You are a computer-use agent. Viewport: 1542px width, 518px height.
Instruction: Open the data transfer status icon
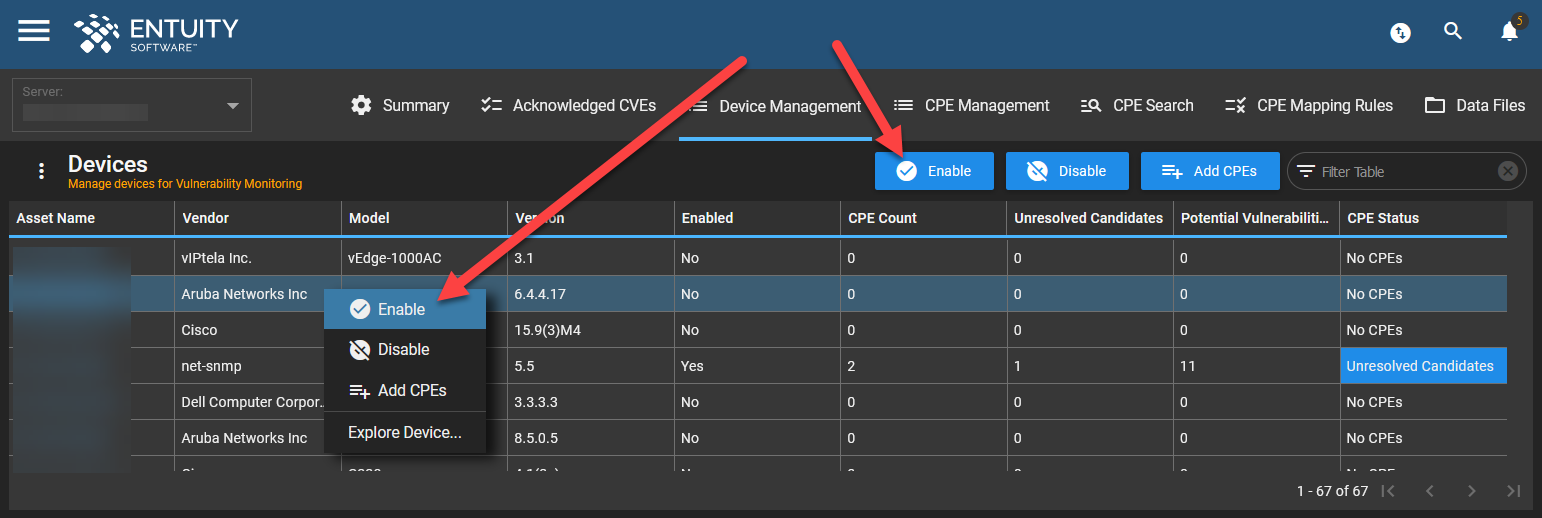(x=1401, y=33)
